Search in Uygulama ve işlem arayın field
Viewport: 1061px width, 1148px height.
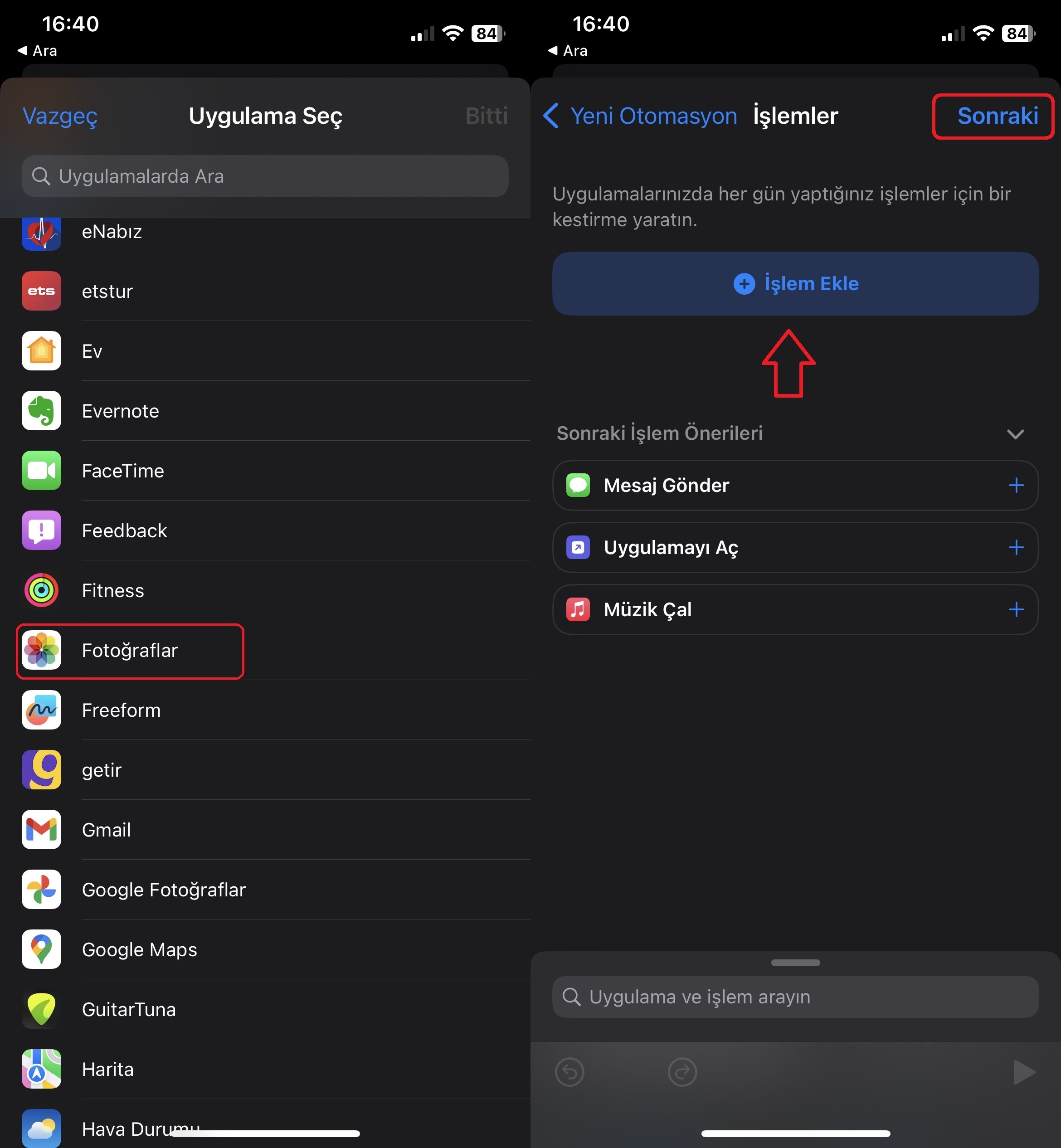click(x=794, y=997)
